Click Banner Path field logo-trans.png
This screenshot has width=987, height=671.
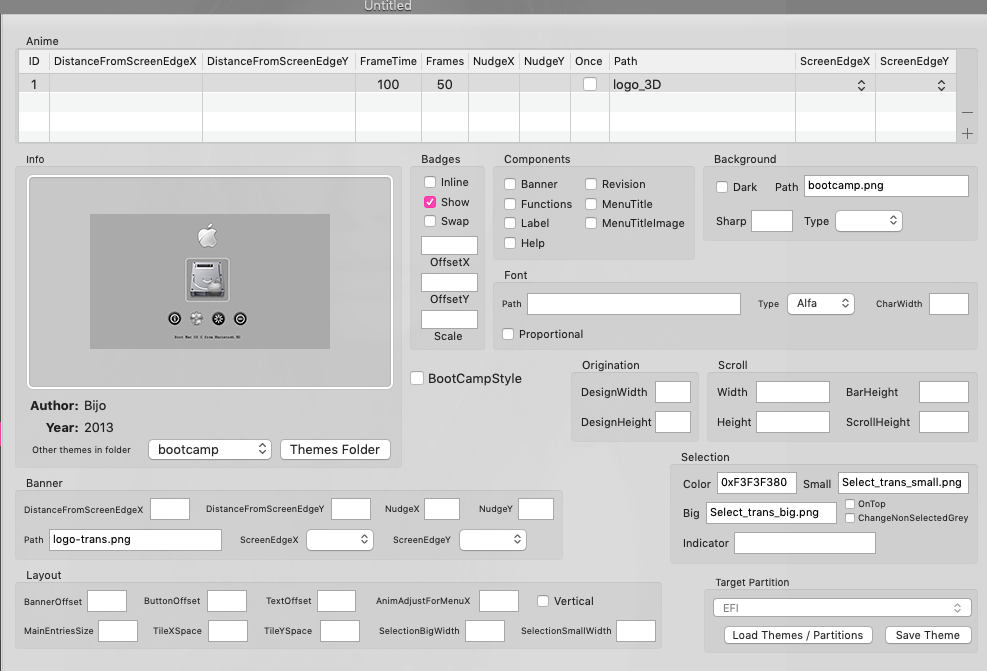[135, 539]
